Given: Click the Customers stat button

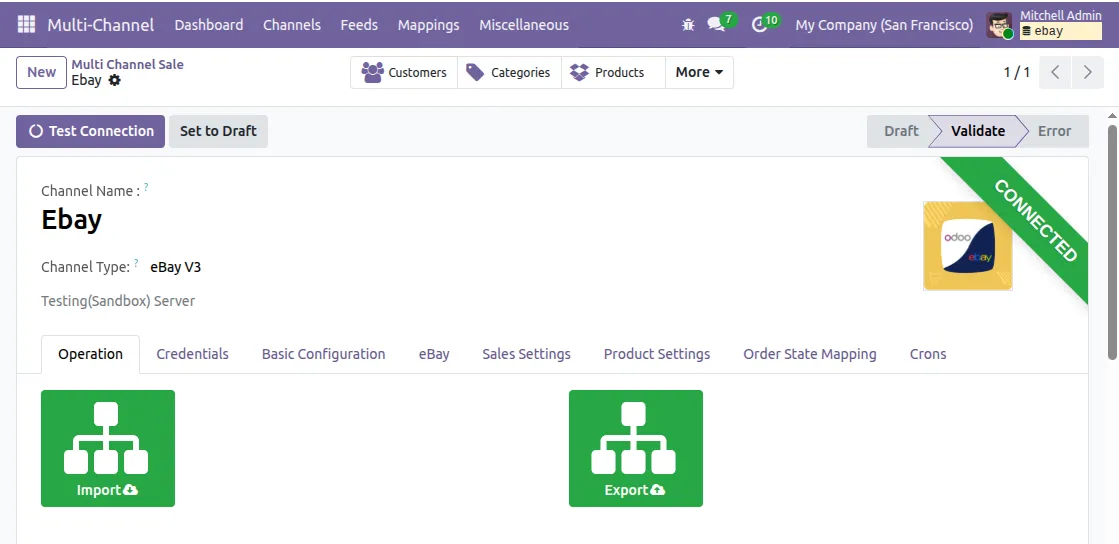Looking at the screenshot, I should [x=404, y=72].
